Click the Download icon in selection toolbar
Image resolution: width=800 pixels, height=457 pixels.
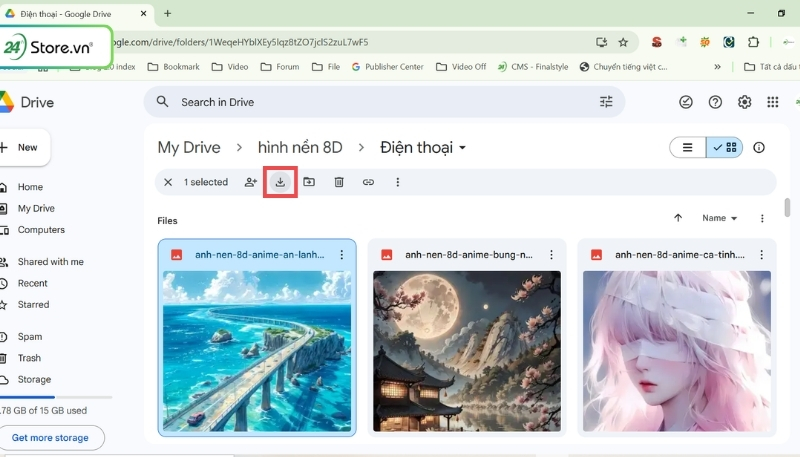[x=280, y=182]
